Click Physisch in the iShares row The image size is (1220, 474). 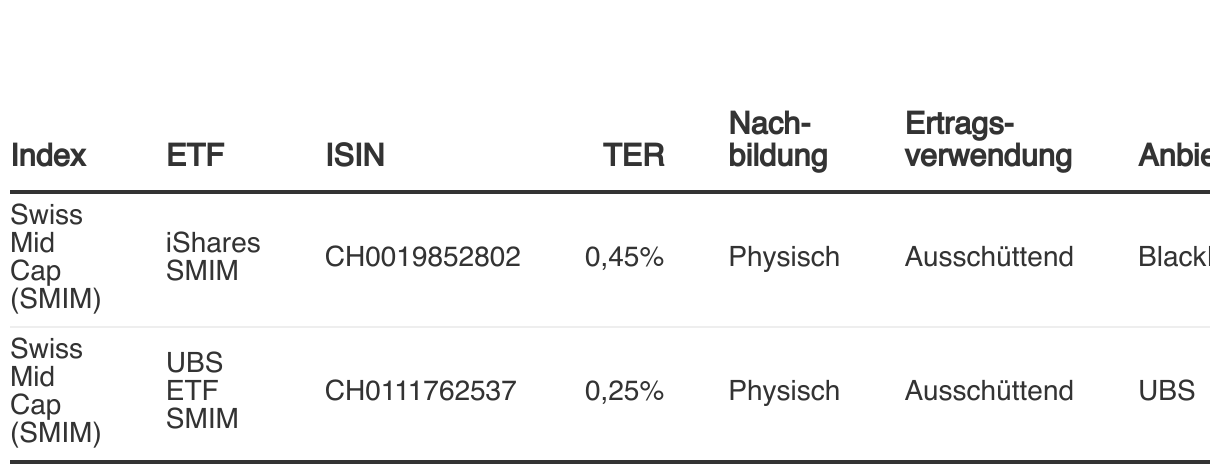point(784,257)
